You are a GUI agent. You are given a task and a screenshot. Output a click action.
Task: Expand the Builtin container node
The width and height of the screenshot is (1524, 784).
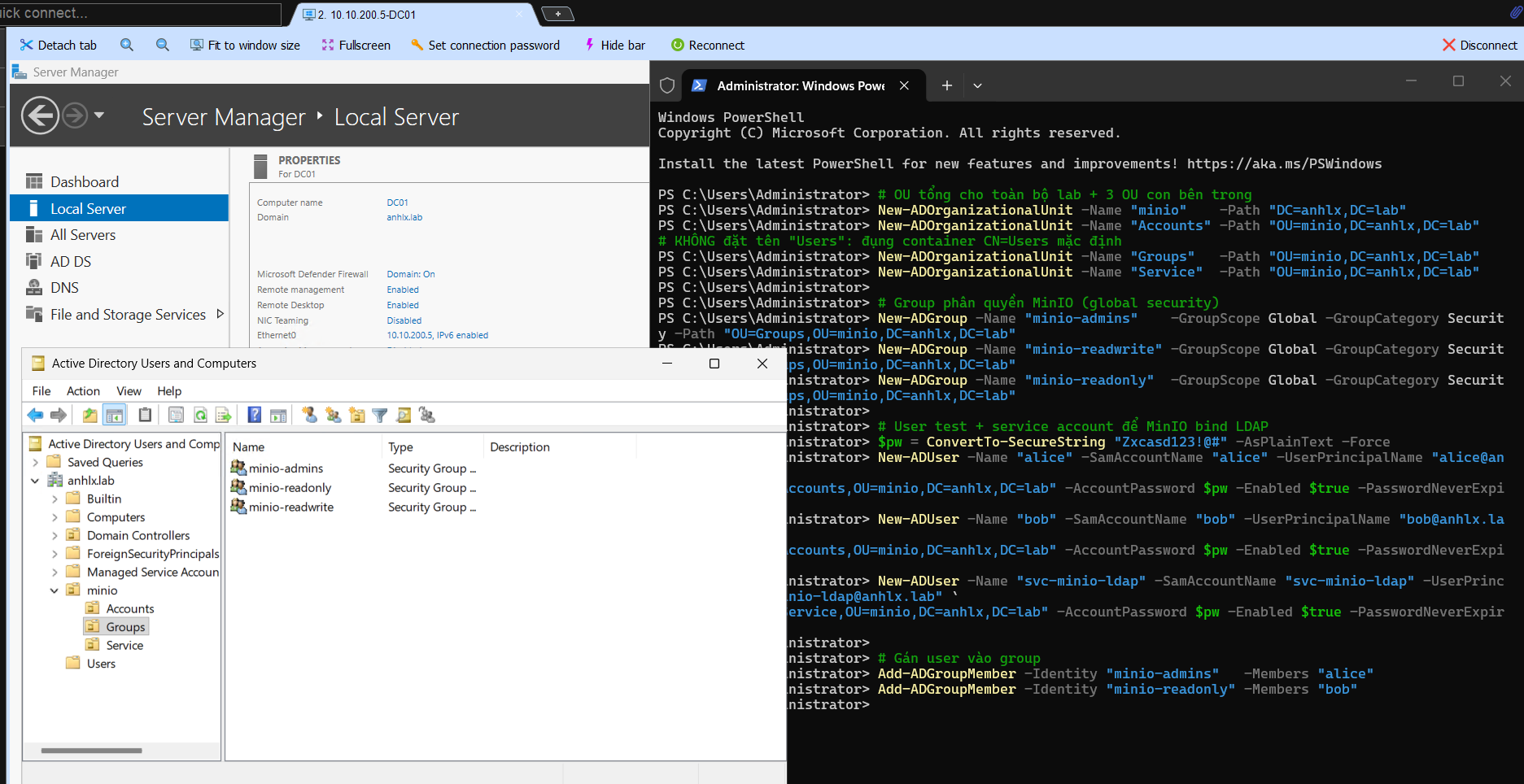tap(55, 499)
